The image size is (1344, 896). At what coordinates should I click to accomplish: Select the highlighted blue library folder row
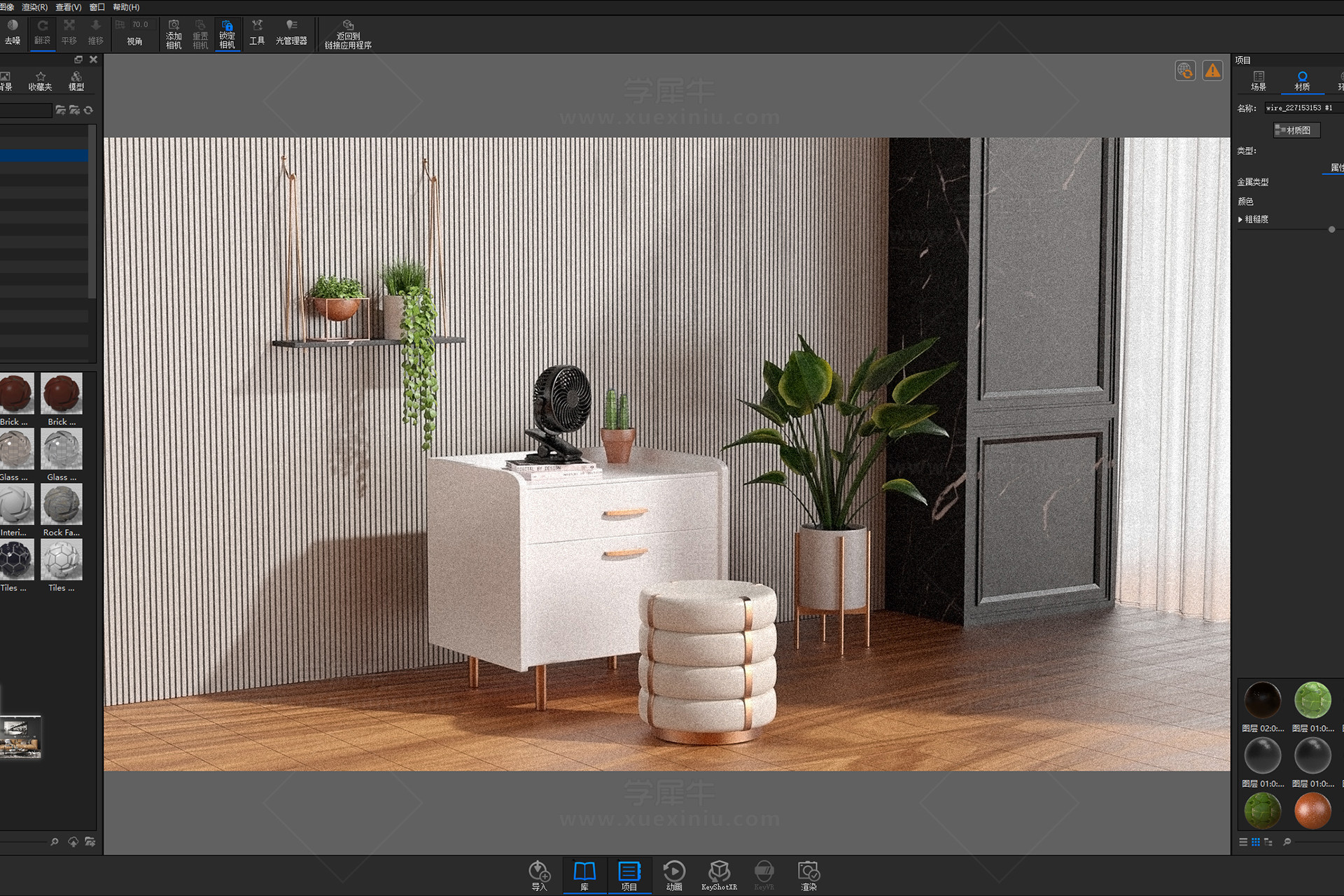click(x=43, y=155)
